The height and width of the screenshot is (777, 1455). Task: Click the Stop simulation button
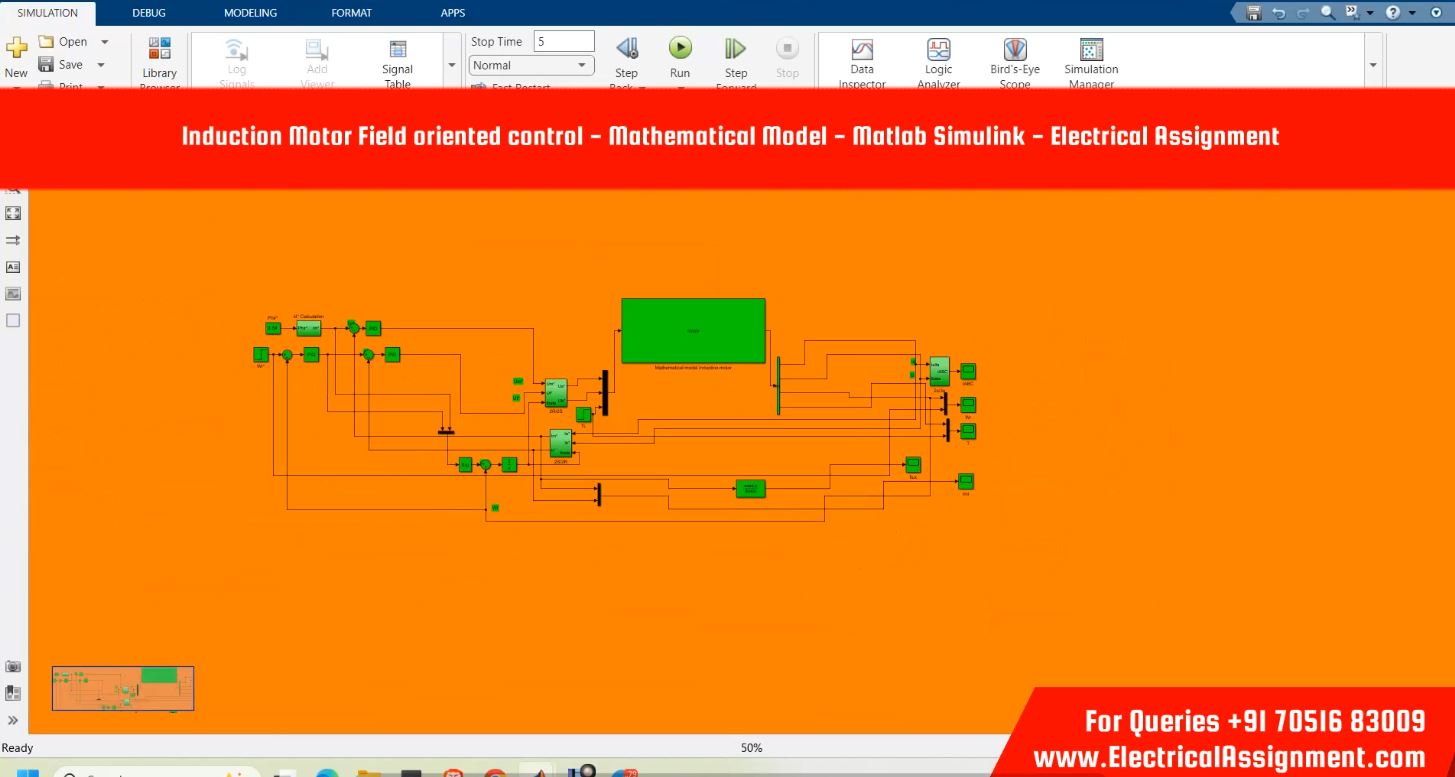pyautogui.click(x=787, y=58)
